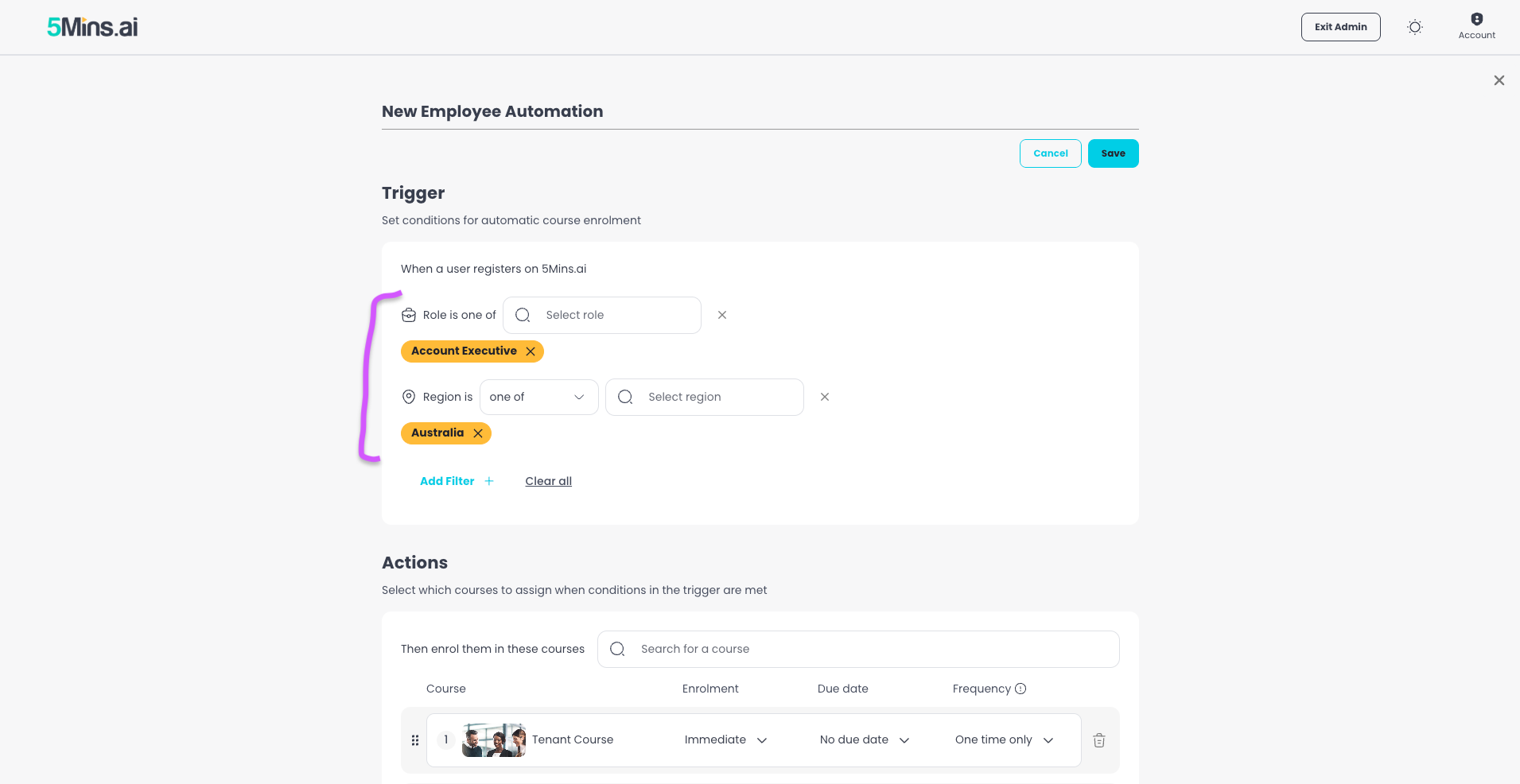
Task: Click the Save button
Action: (x=1114, y=153)
